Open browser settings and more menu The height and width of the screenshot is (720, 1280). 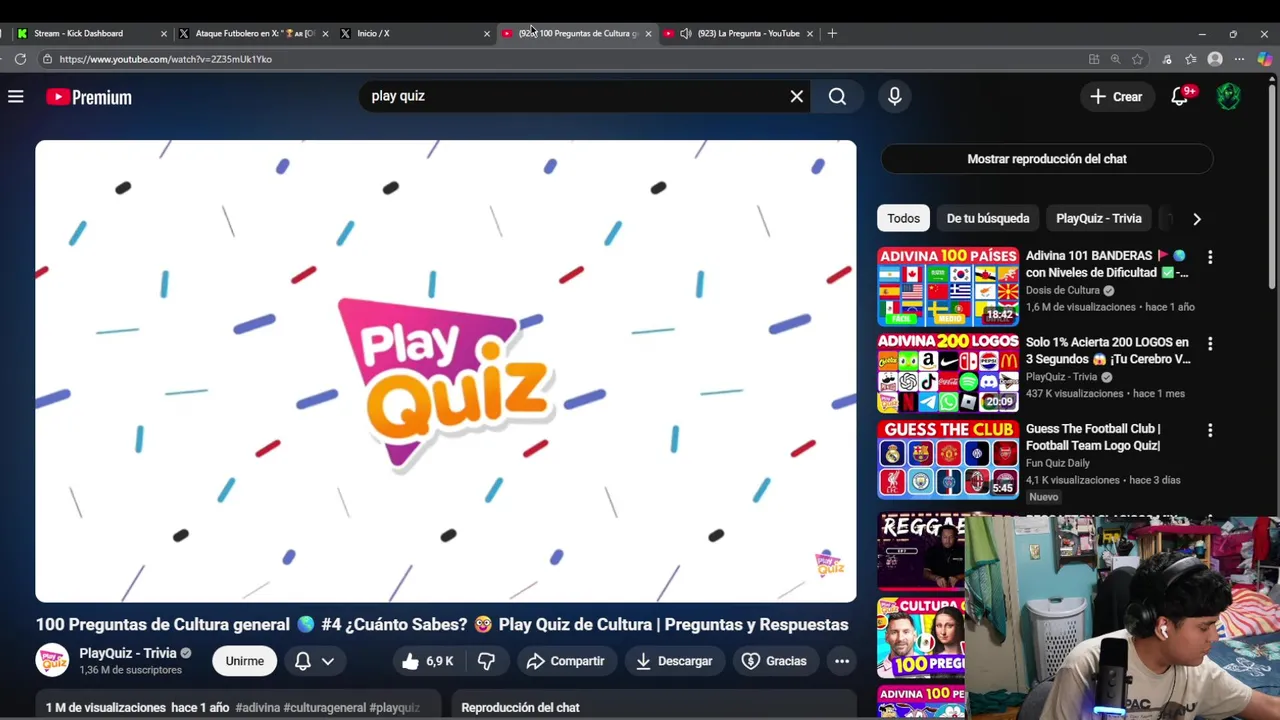(x=1240, y=59)
